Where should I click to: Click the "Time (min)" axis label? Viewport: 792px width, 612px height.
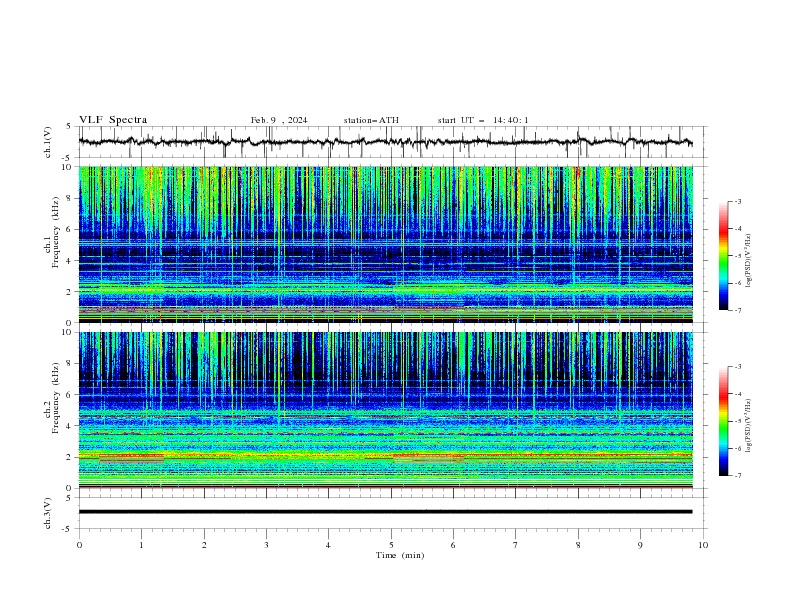[400, 555]
